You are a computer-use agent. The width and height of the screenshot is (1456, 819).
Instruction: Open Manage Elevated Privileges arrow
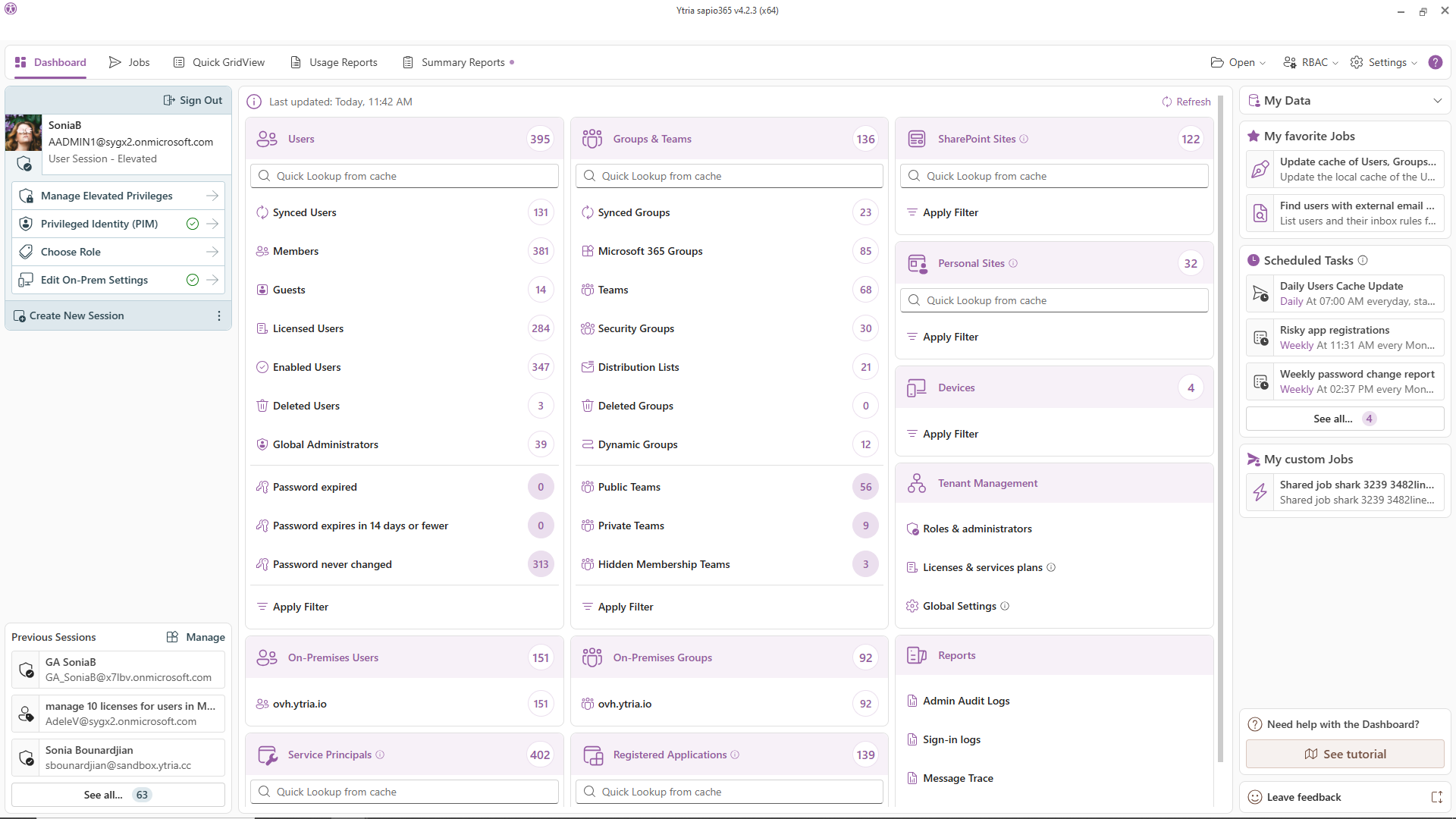click(212, 196)
